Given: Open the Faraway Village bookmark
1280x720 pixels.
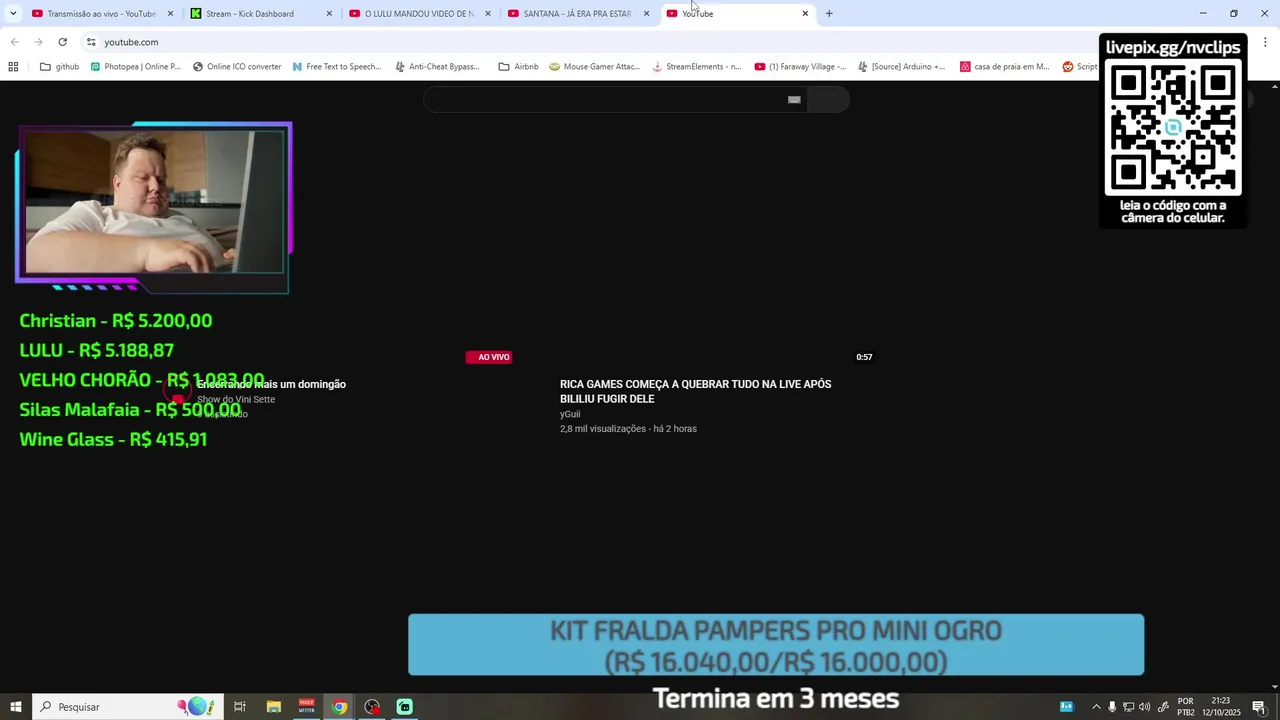Looking at the screenshot, I should pos(800,67).
